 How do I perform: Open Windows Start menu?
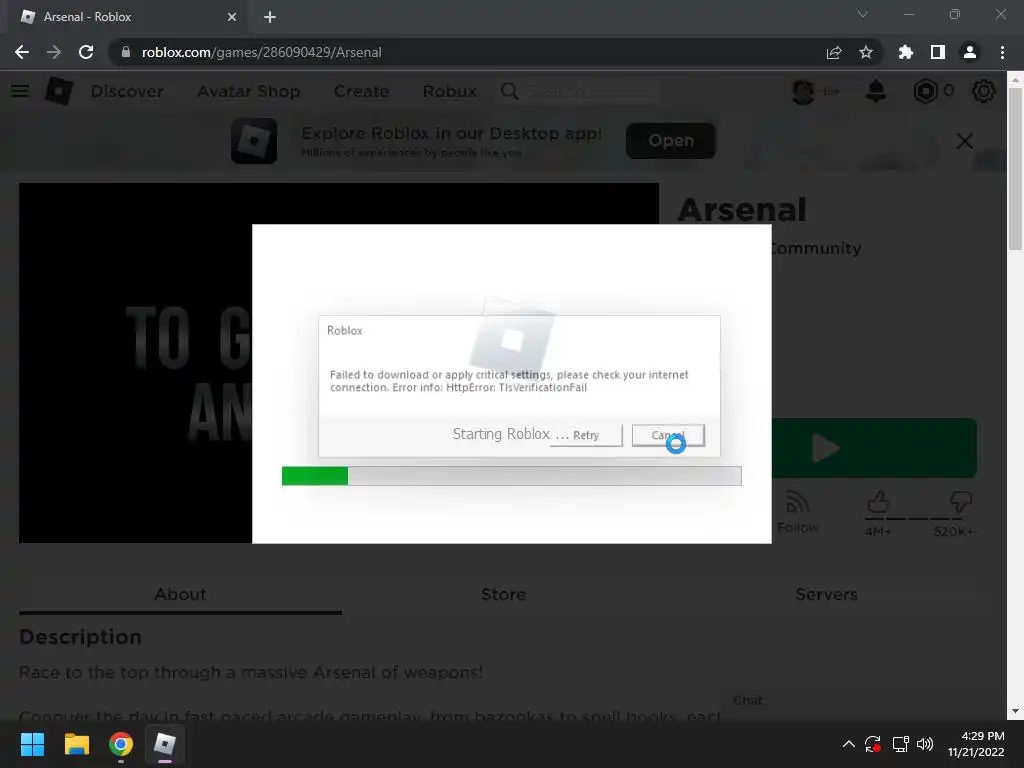click(32, 744)
